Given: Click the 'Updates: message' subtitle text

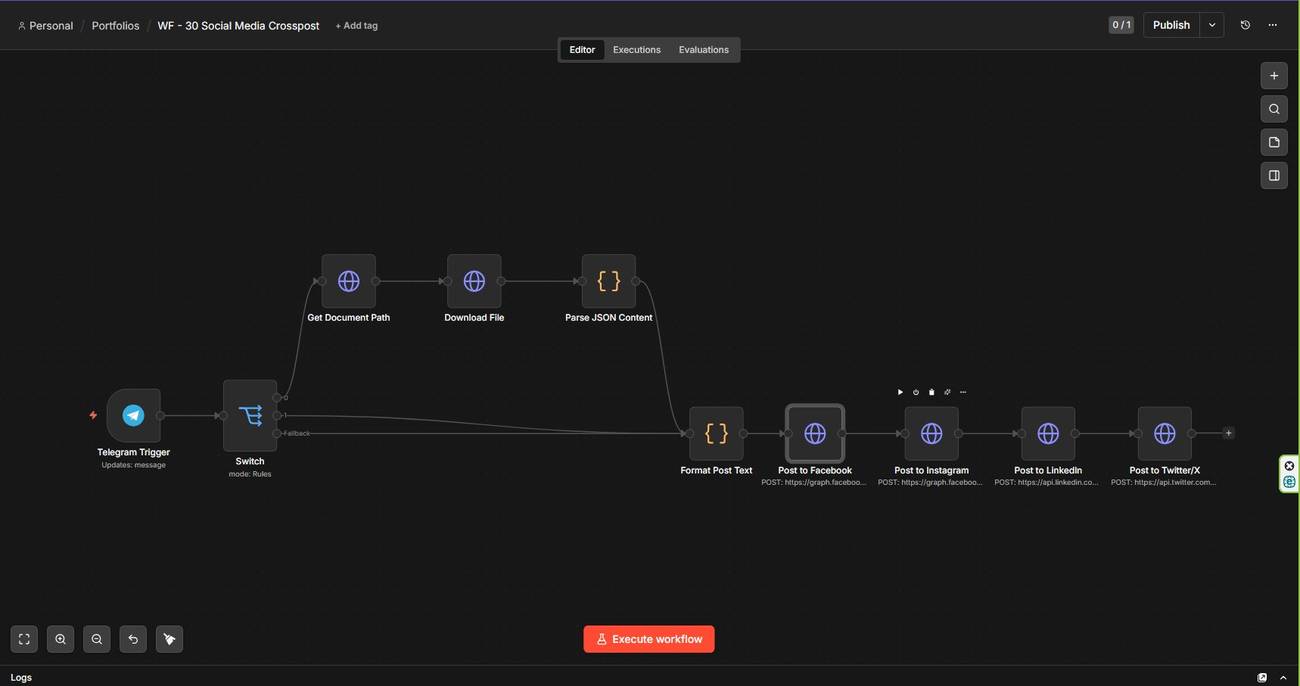Looking at the screenshot, I should click(134, 465).
